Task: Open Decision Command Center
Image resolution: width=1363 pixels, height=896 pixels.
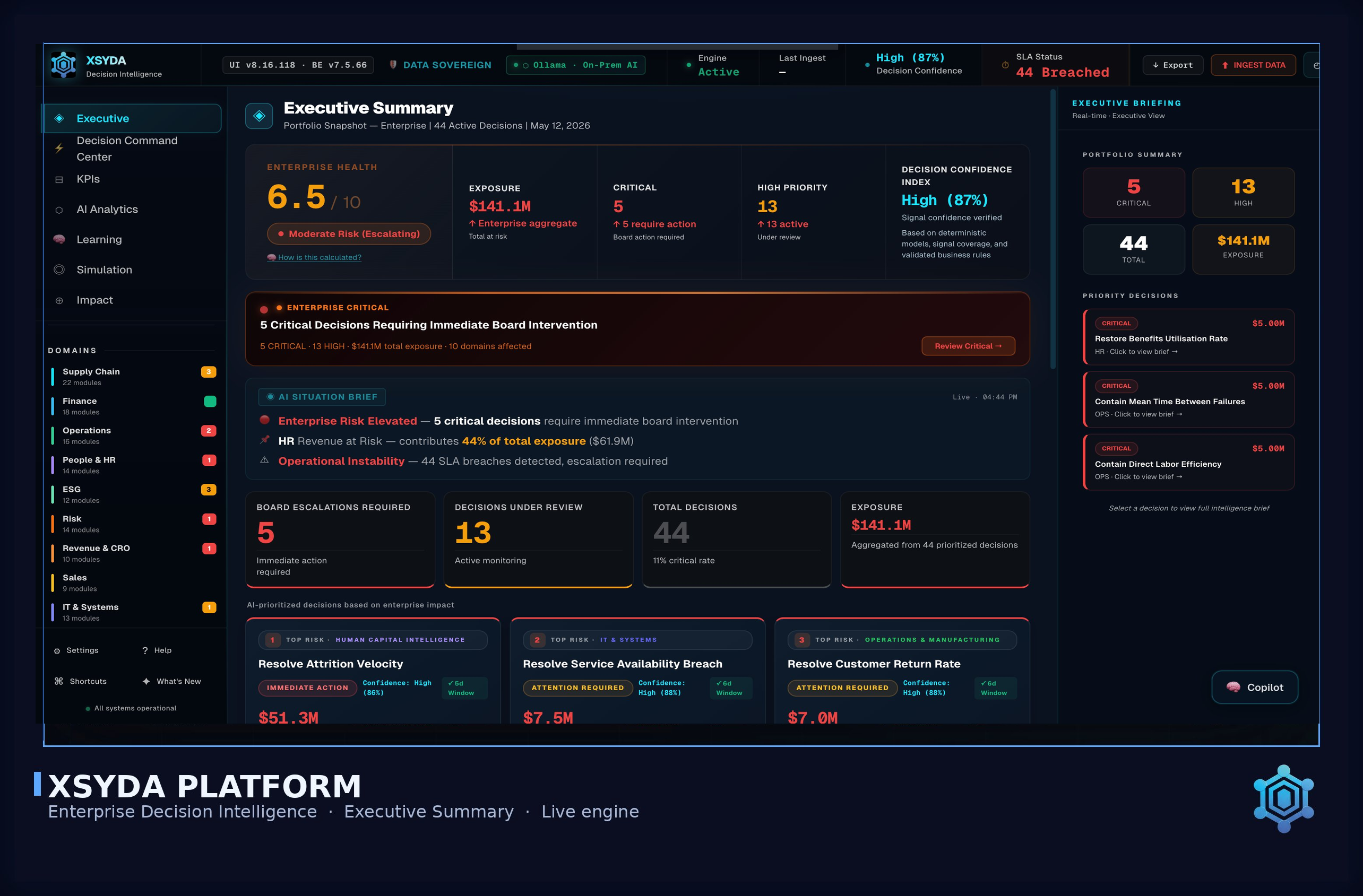Action: click(132, 149)
